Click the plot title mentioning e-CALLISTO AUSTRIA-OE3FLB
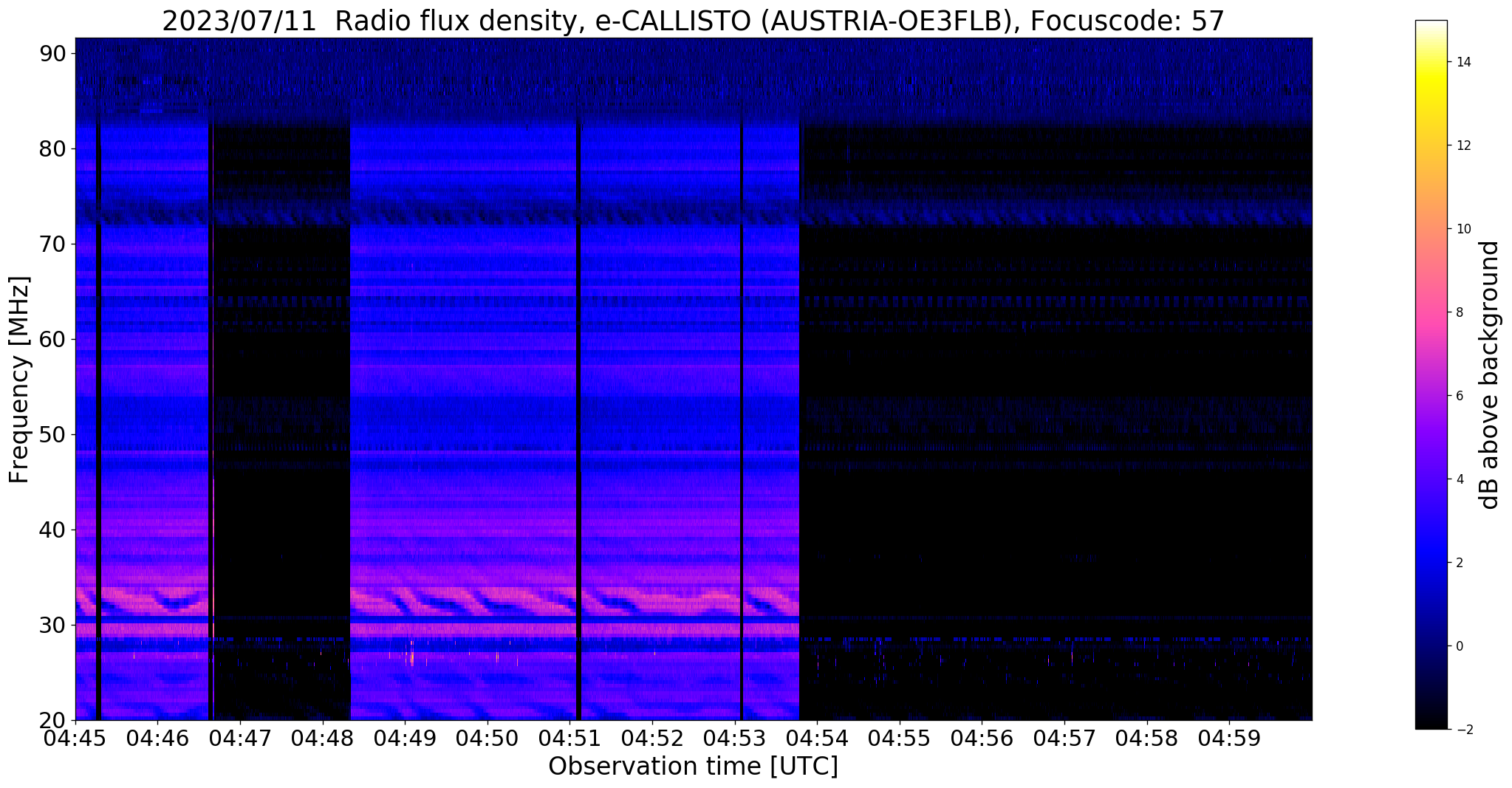 pos(693,21)
